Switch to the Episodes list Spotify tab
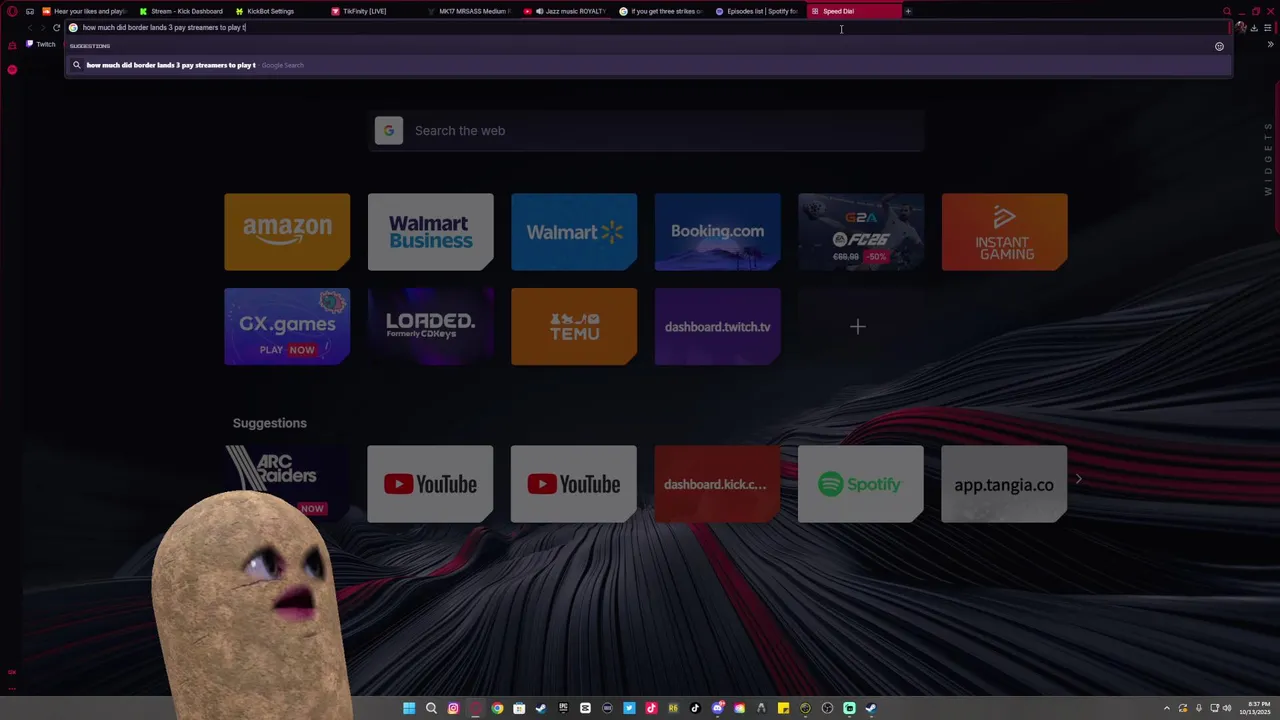Image resolution: width=1280 pixels, height=720 pixels. tap(757, 11)
